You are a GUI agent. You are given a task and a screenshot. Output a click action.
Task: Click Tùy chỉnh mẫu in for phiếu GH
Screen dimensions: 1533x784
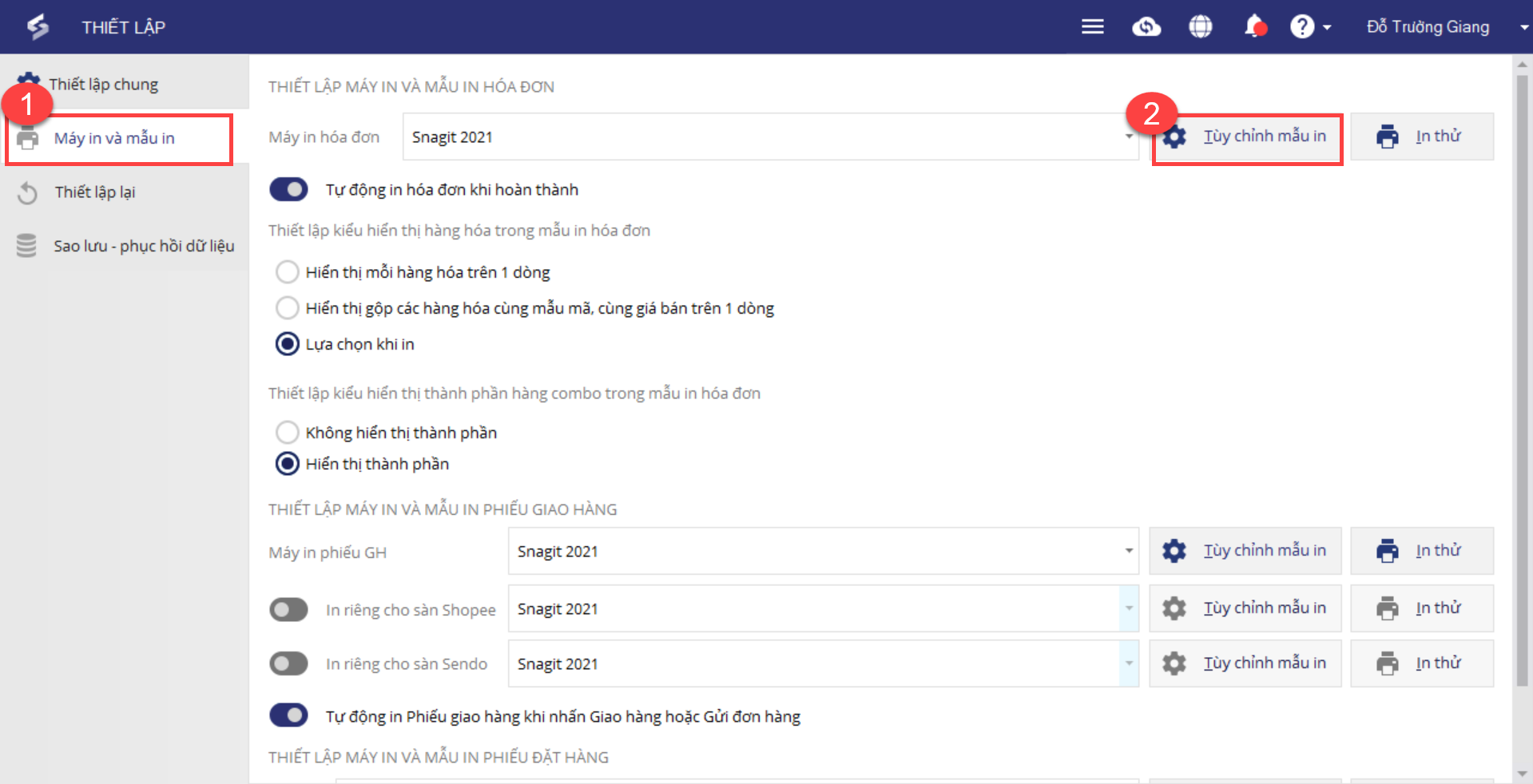[1245, 551]
